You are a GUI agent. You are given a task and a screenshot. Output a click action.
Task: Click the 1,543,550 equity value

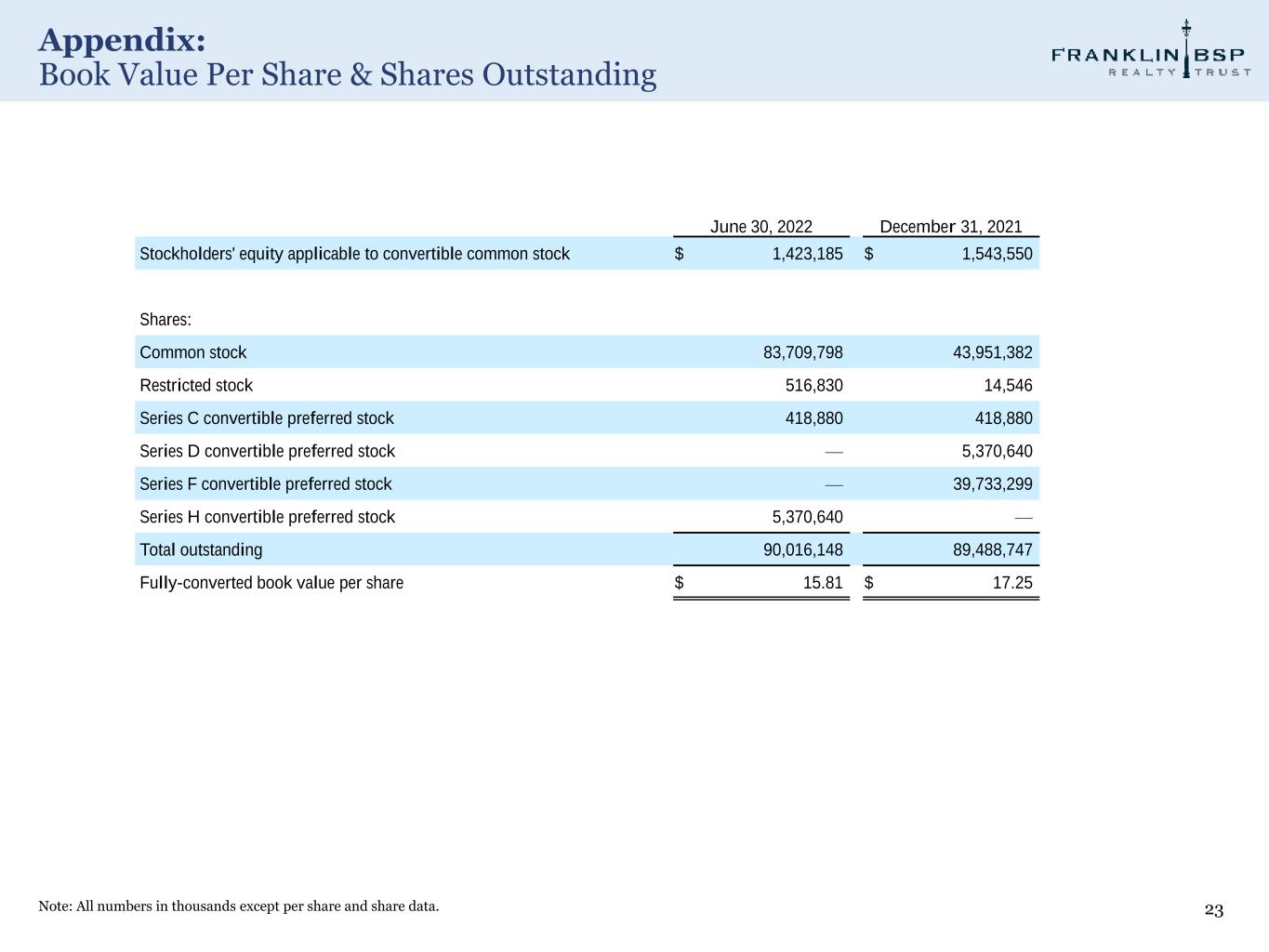coord(997,254)
